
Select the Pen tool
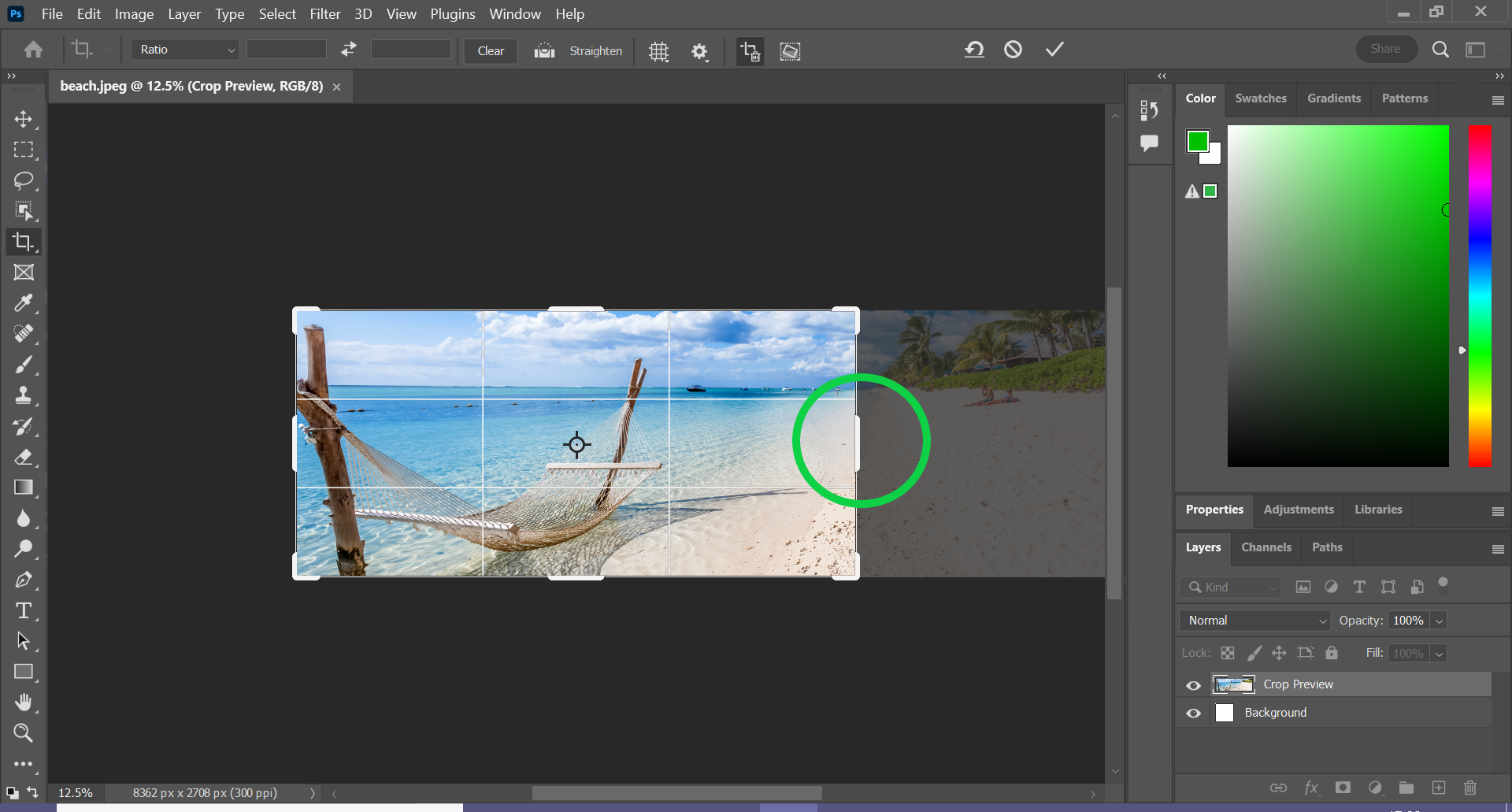tap(24, 580)
